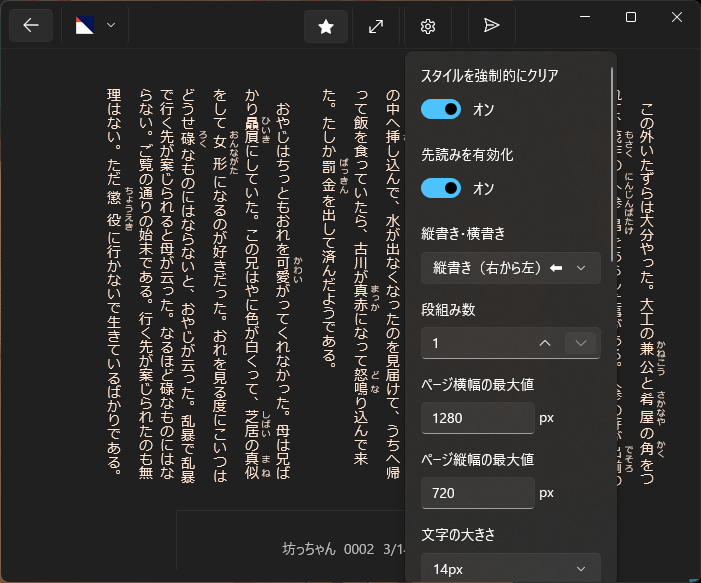Viewport: 701px width, 583px height.
Task: Turn off スタイルを強制的にクリア switch
Action: (x=441, y=109)
